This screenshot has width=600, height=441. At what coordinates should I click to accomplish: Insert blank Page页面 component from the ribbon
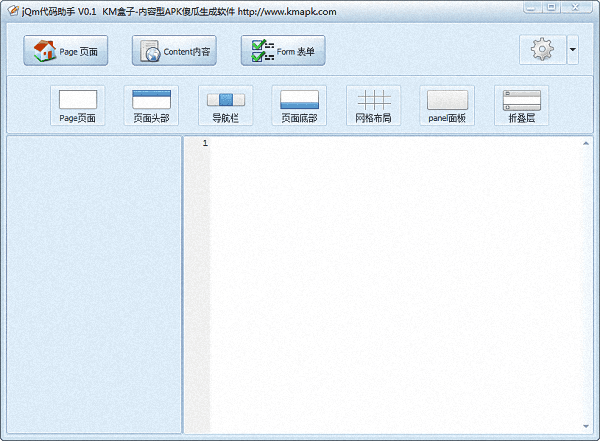click(78, 105)
